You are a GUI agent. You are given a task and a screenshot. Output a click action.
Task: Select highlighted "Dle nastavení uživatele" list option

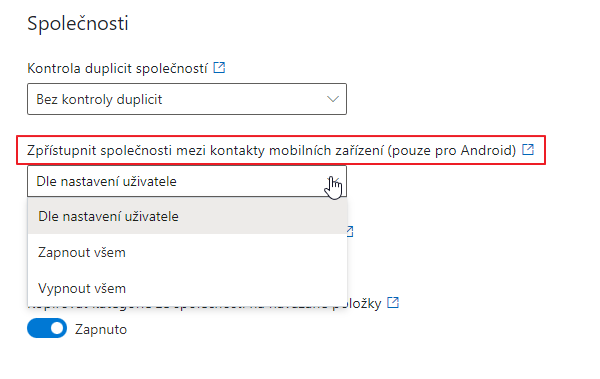click(187, 216)
